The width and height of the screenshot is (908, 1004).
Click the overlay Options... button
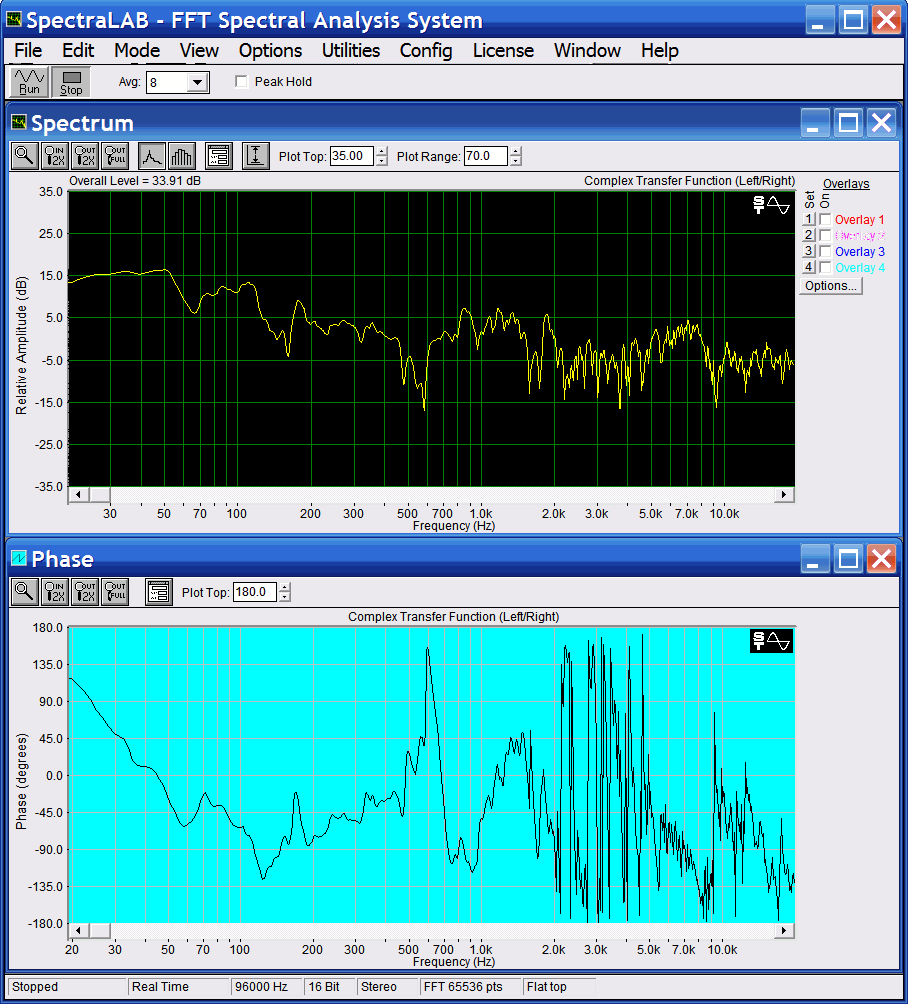pyautogui.click(x=830, y=286)
